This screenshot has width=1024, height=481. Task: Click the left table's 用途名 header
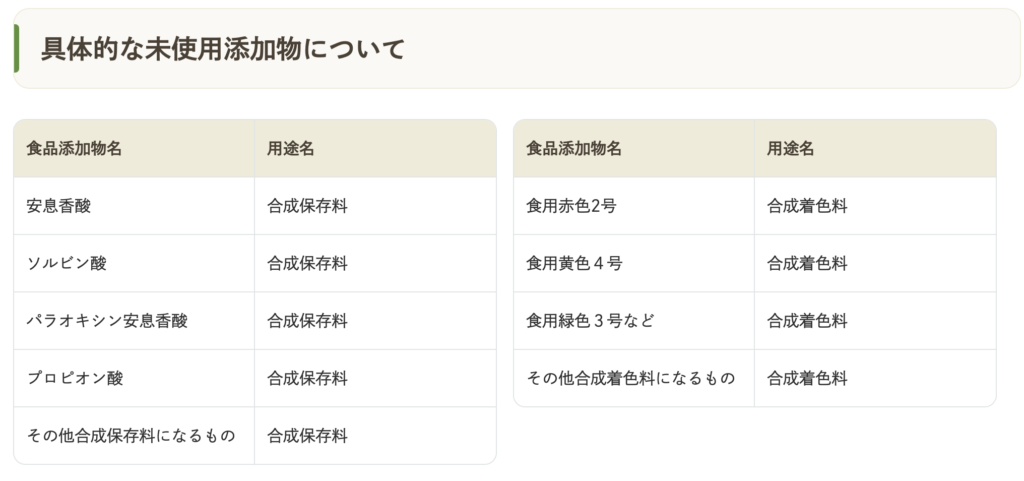pyautogui.click(x=291, y=149)
